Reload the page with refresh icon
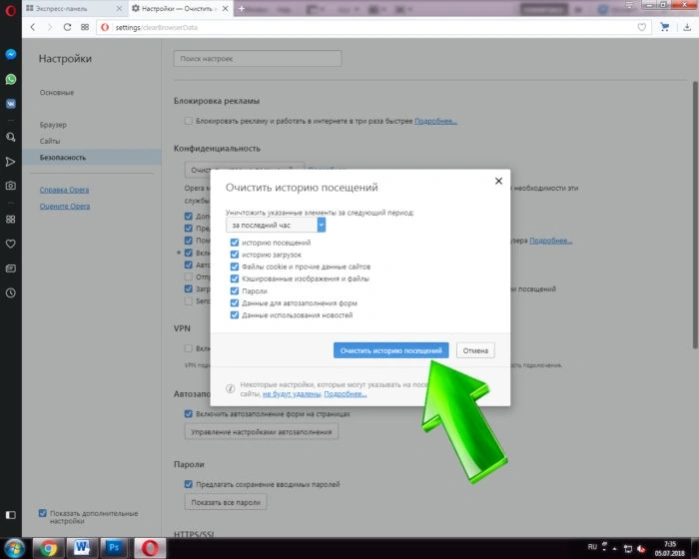699x559 pixels. 67,27
